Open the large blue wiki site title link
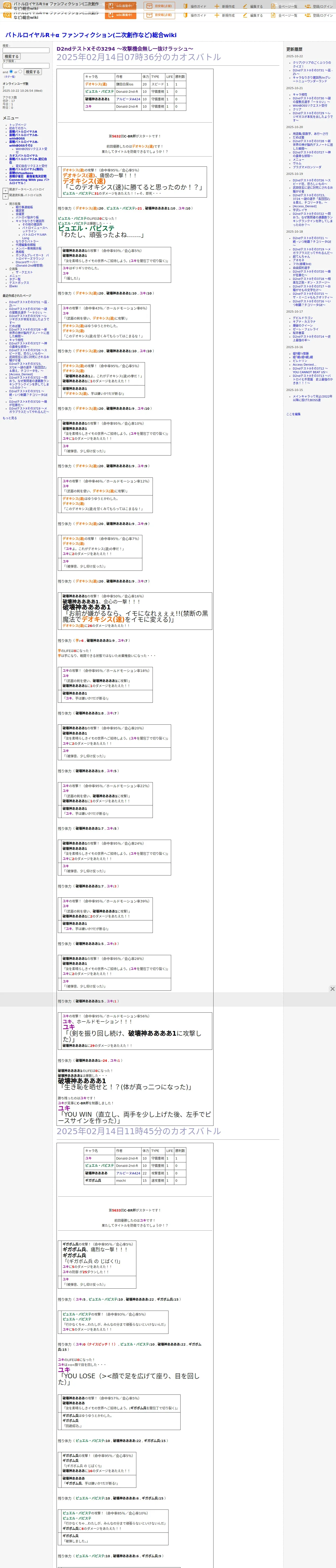 tap(91, 35)
